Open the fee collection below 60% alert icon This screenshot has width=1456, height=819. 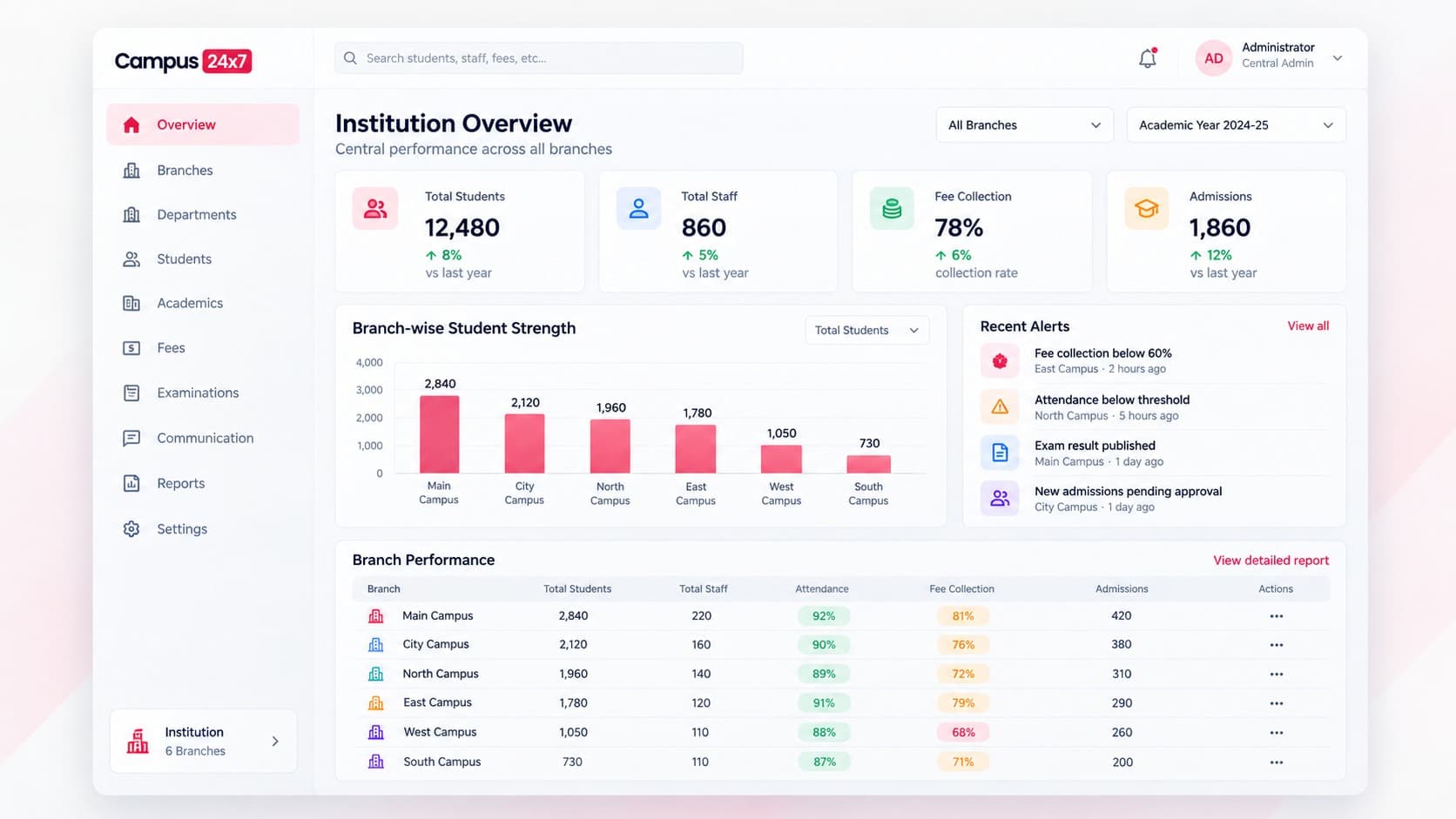[x=1000, y=360]
